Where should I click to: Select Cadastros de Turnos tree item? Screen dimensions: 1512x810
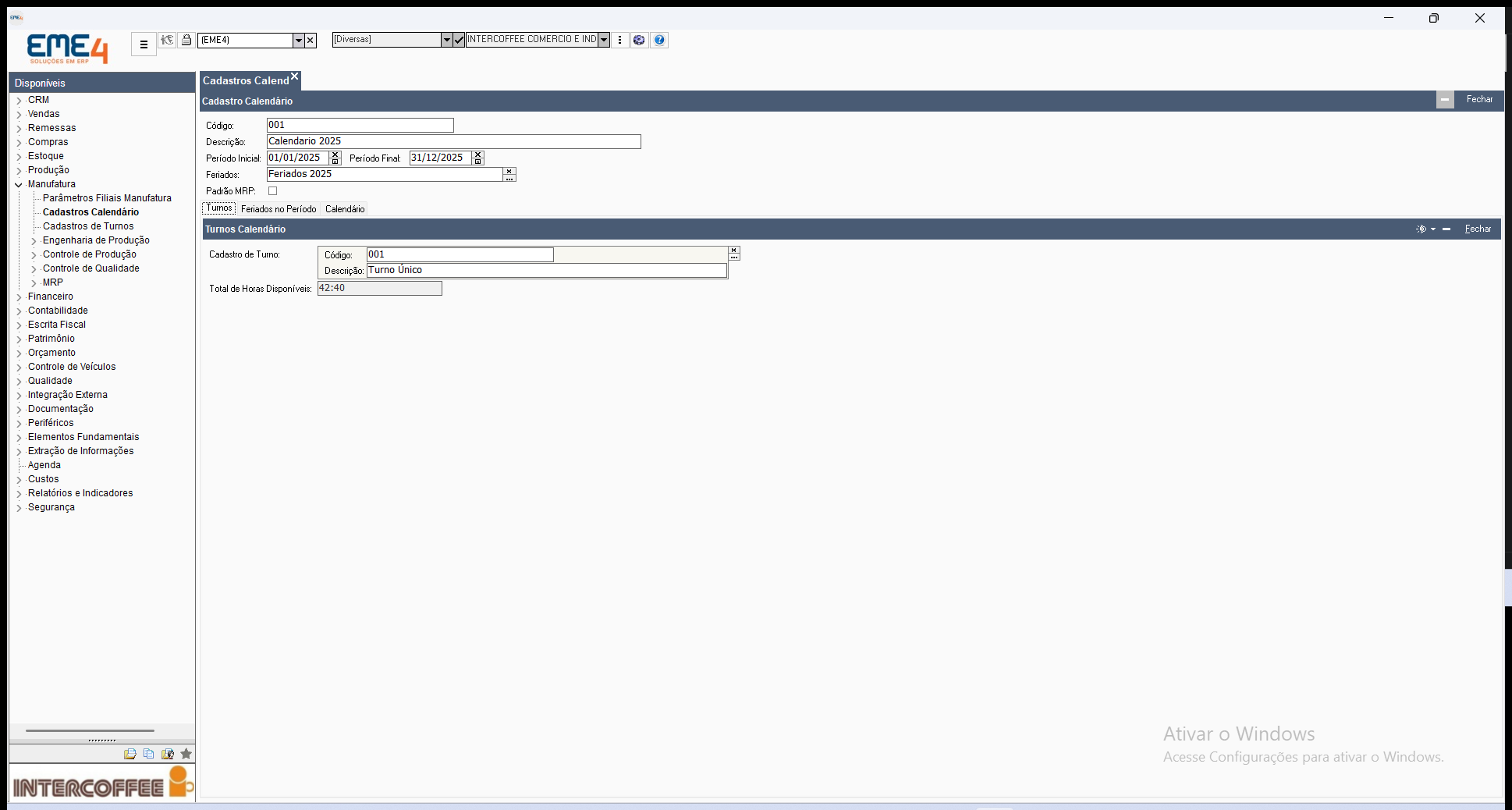88,226
